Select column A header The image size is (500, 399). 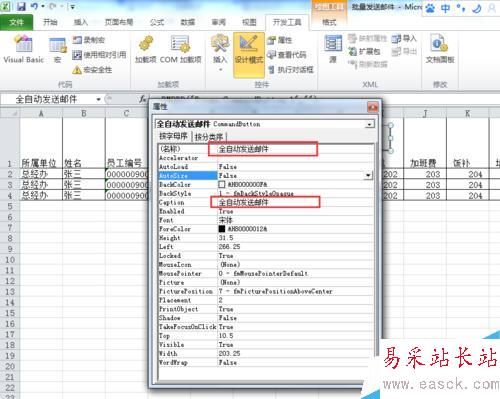coord(41,113)
